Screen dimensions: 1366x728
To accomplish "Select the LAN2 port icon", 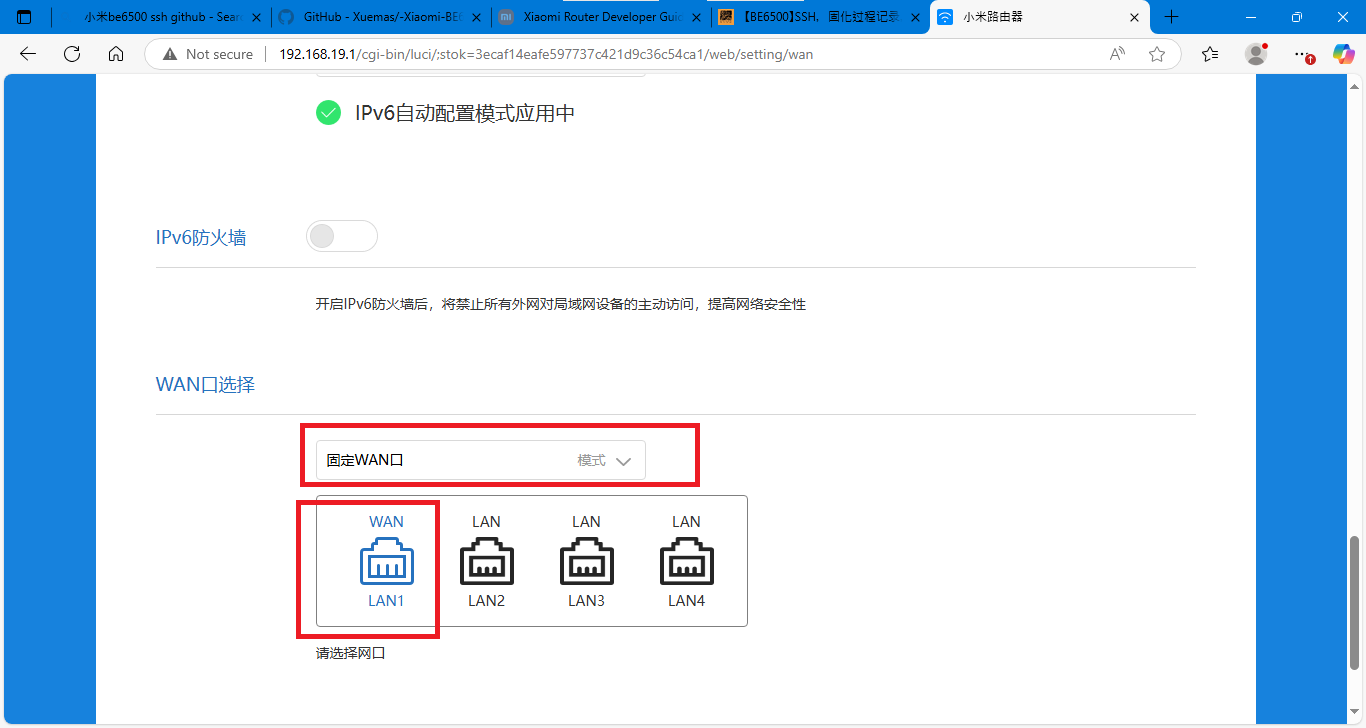I will [x=486, y=562].
